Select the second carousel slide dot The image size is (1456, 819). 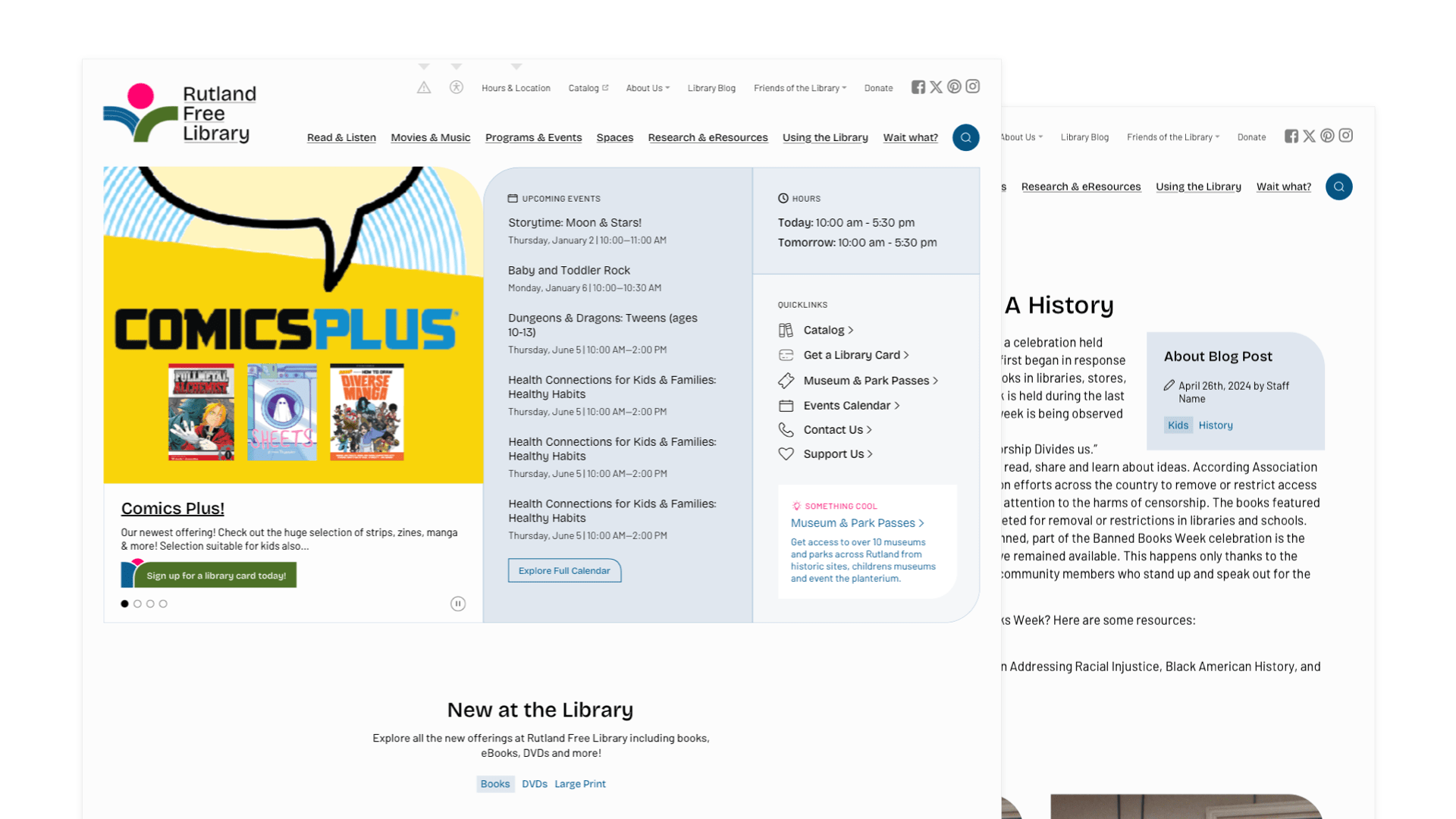pos(137,604)
